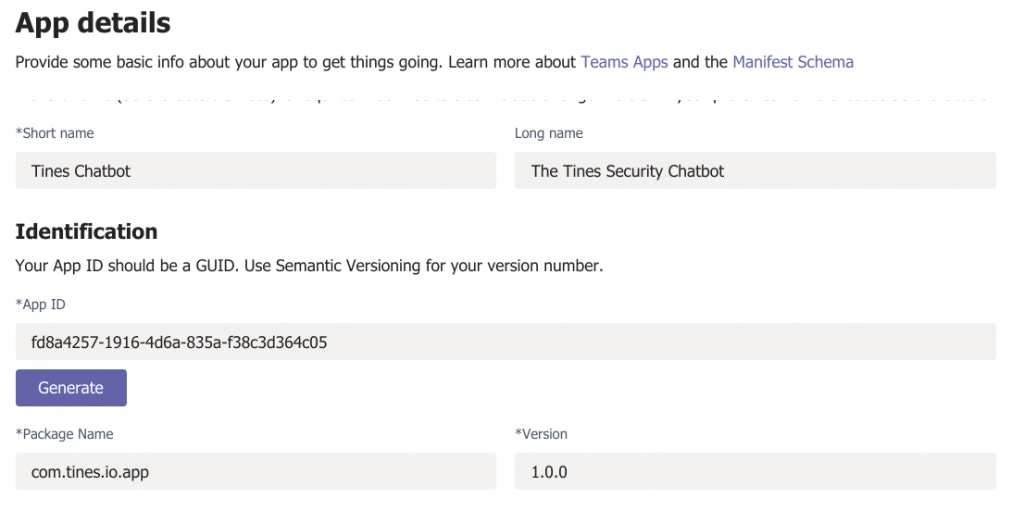Click the 'Provide some basic info' description text
Viewport: 1024px width, 511px height.
pos(200,62)
